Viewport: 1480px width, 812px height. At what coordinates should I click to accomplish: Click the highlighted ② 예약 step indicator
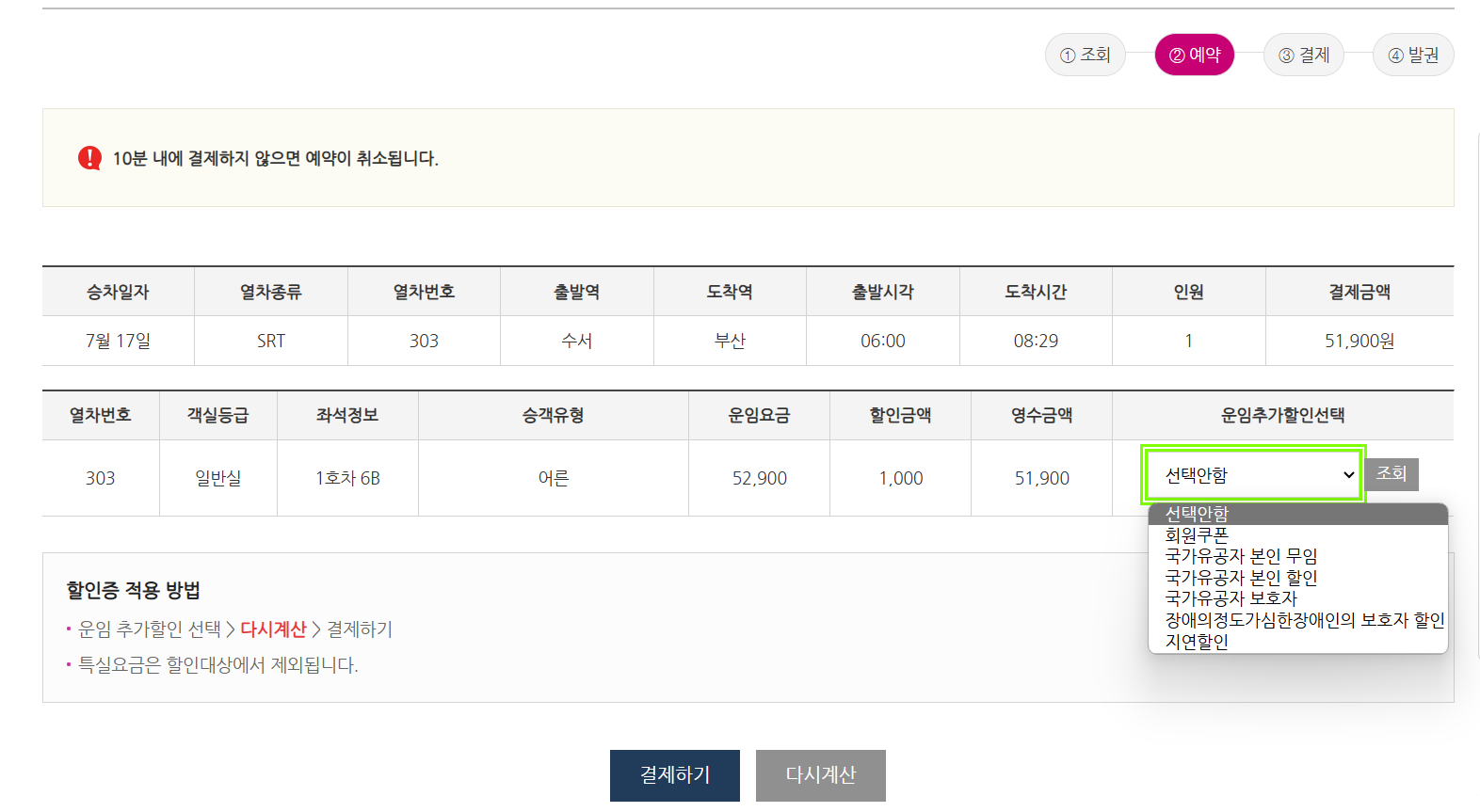[1194, 55]
